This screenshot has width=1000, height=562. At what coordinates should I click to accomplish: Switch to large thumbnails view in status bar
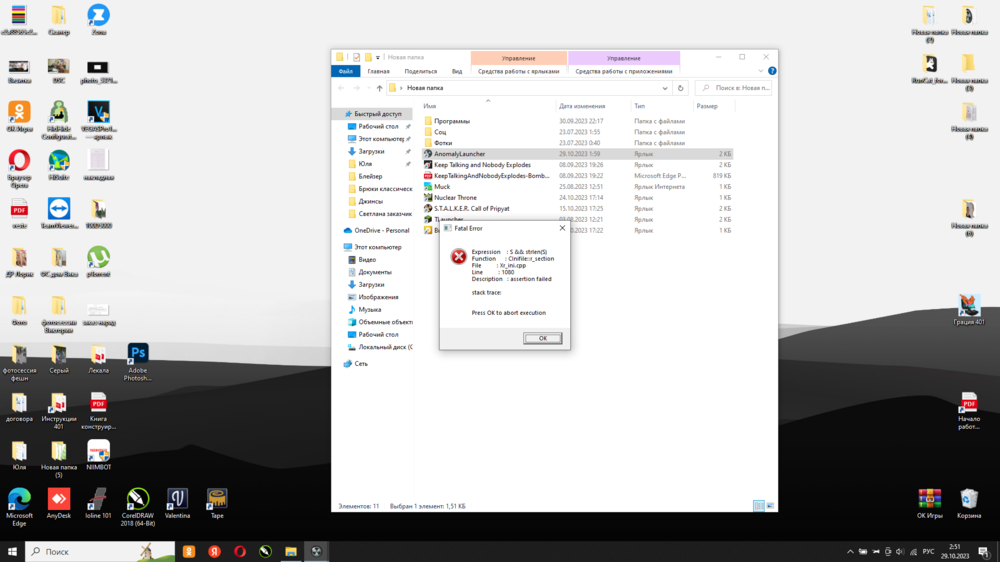point(771,506)
